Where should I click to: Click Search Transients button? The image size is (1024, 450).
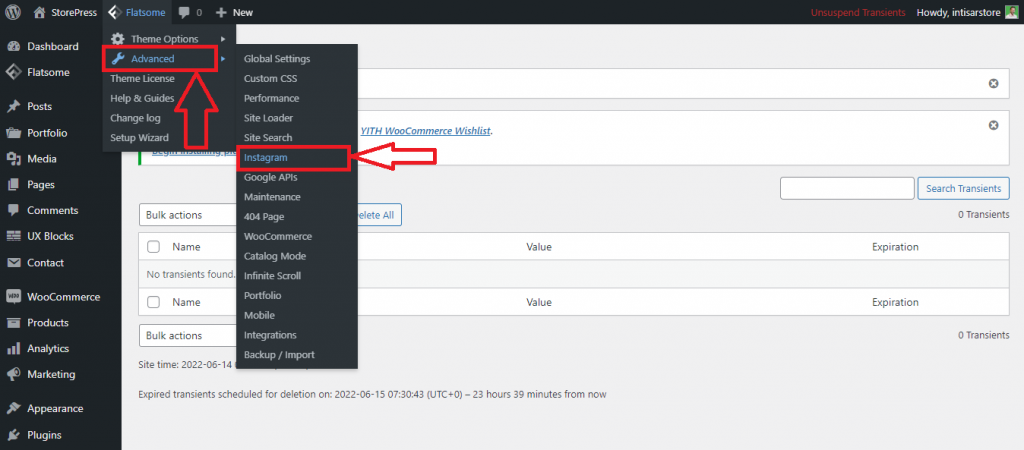963,188
